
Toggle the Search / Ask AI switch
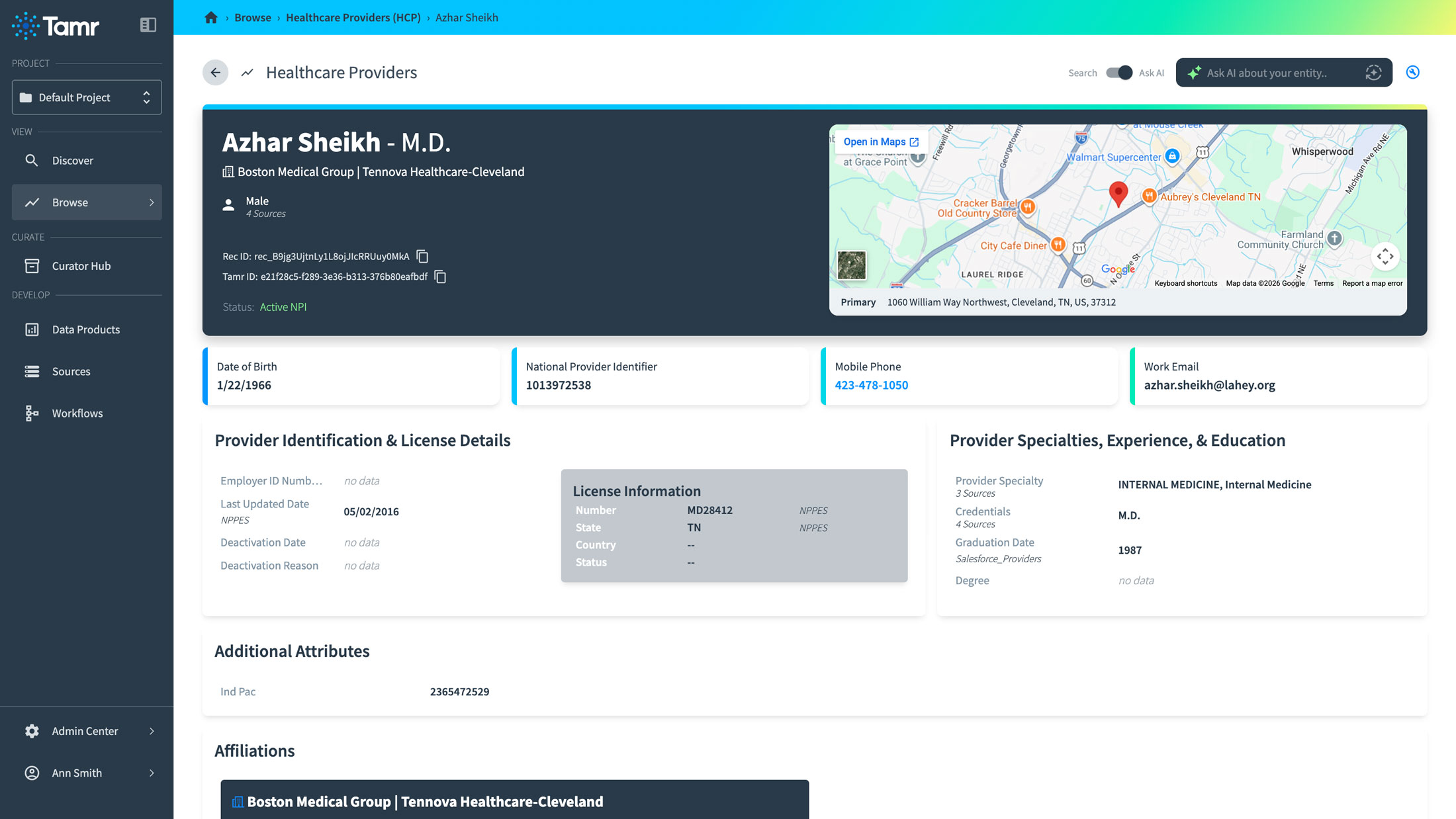[1118, 73]
